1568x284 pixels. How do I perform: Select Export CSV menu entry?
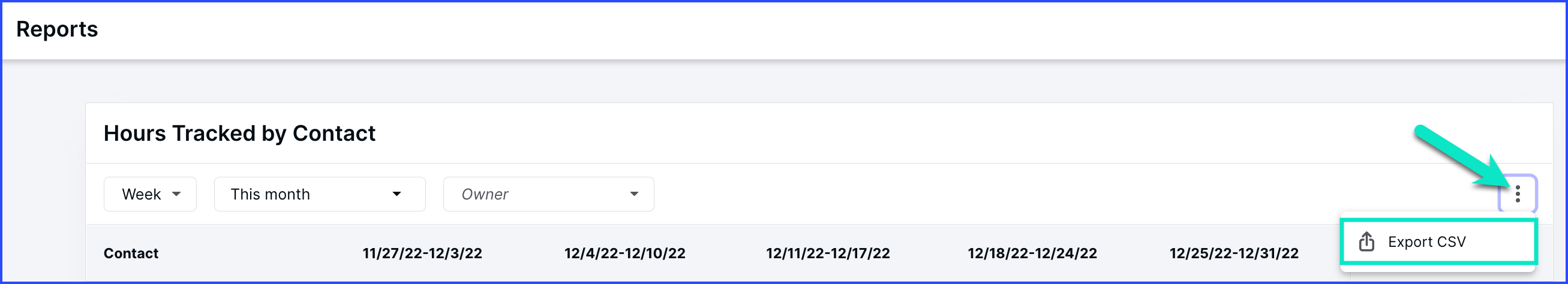tap(1439, 242)
